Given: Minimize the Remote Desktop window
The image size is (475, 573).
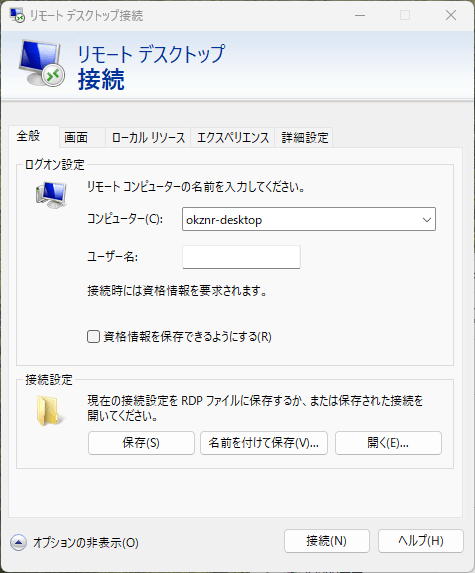Looking at the screenshot, I should (x=360, y=15).
